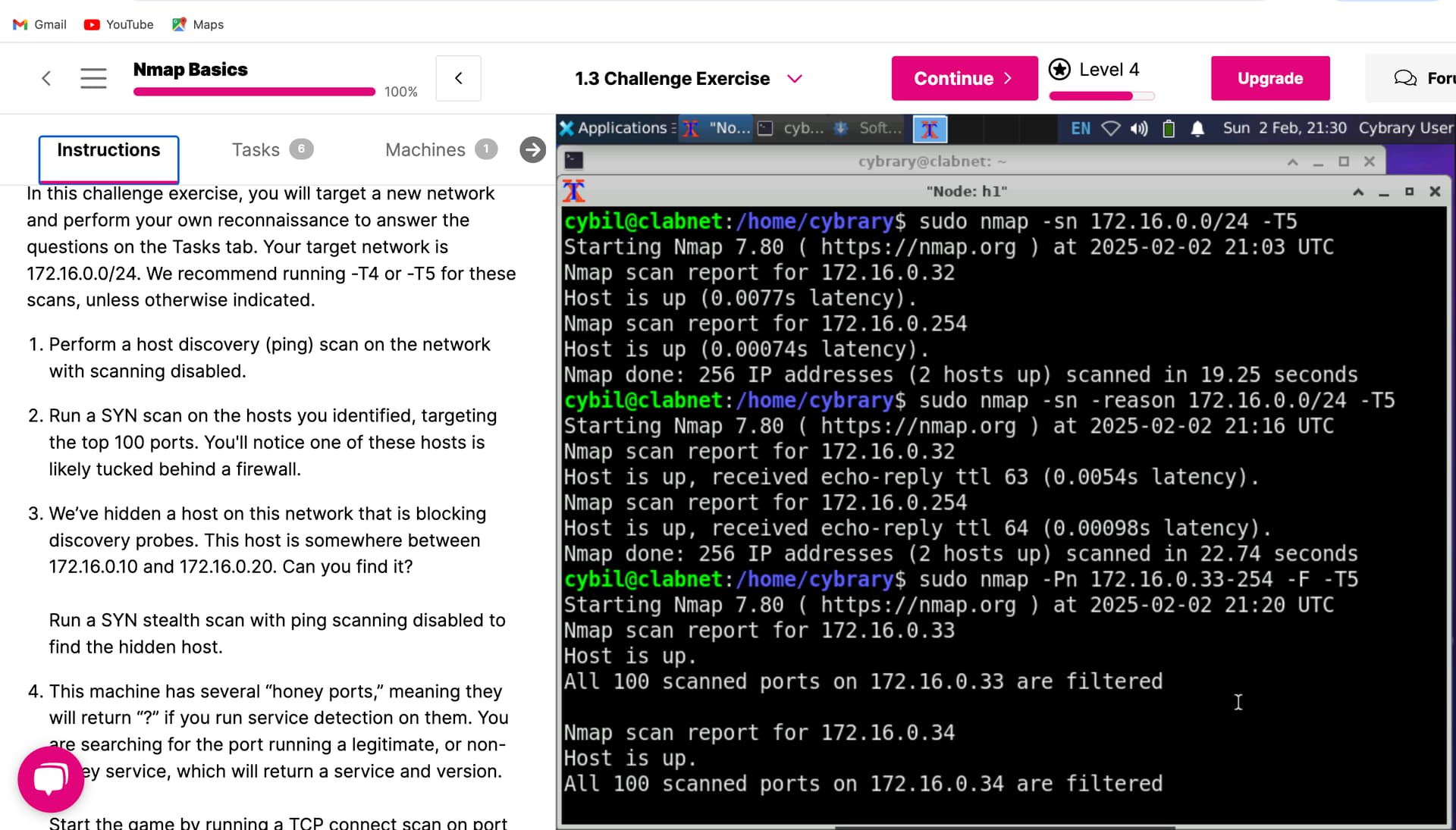Switch to the cyb... terminal taskbar item
The height and width of the screenshot is (830, 1456).
pyautogui.click(x=792, y=128)
